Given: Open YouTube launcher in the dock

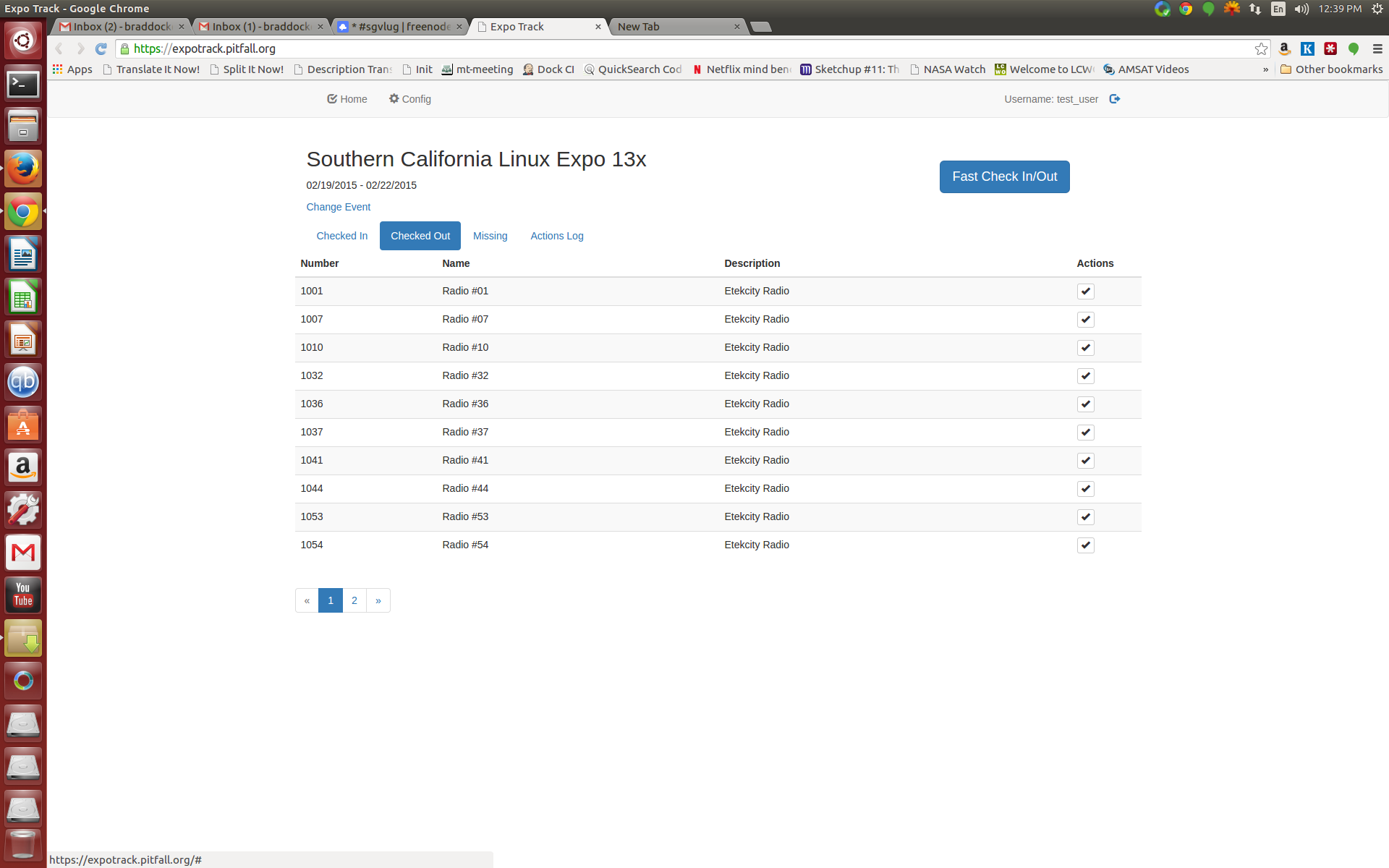Looking at the screenshot, I should 23,595.
